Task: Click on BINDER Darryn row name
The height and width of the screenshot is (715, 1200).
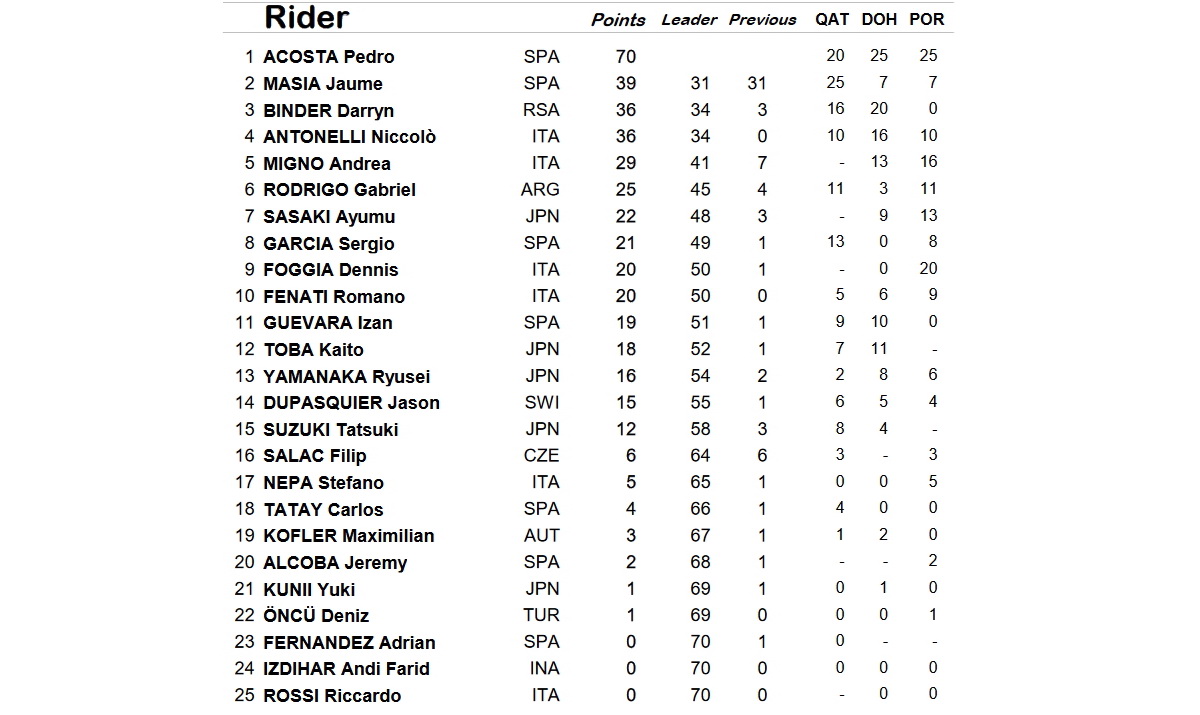Action: tap(328, 111)
